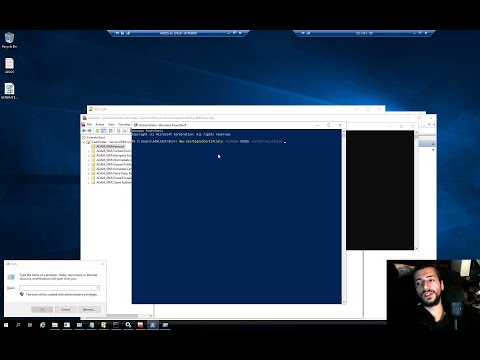Viewport: 480px width, 360px height.
Task: Click the OK button in Run dialog
Action: pyautogui.click(x=42, y=309)
